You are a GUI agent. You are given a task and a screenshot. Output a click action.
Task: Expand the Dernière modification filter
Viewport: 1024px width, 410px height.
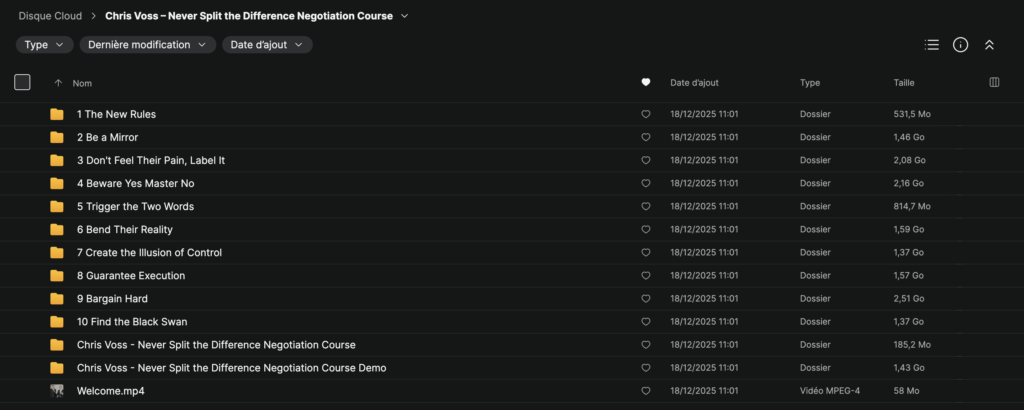[x=147, y=45]
